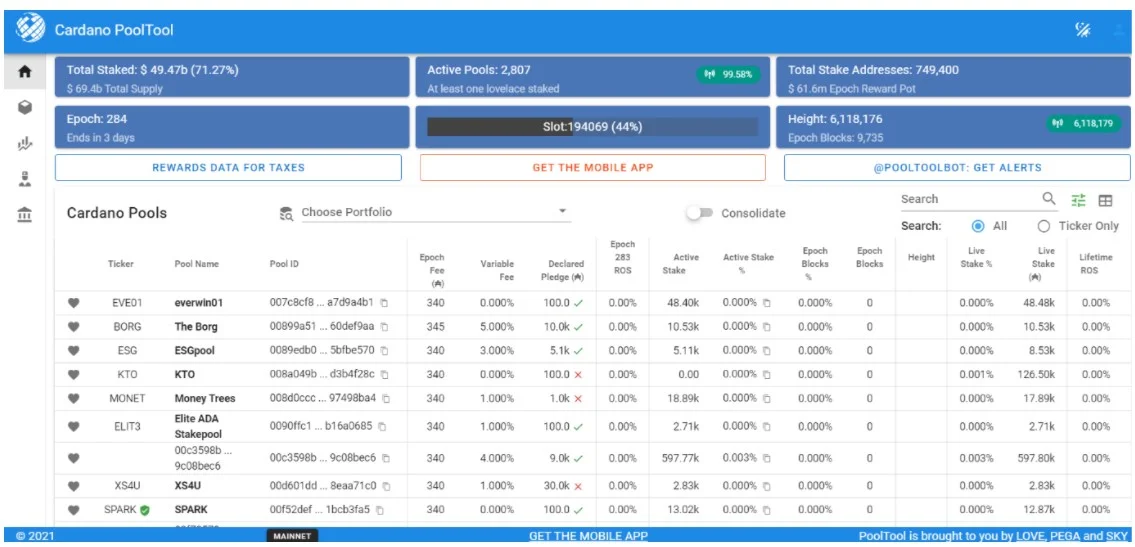This screenshot has height=547, width=1135.
Task: Select the Ticker Only radio button
Action: coord(1044,226)
